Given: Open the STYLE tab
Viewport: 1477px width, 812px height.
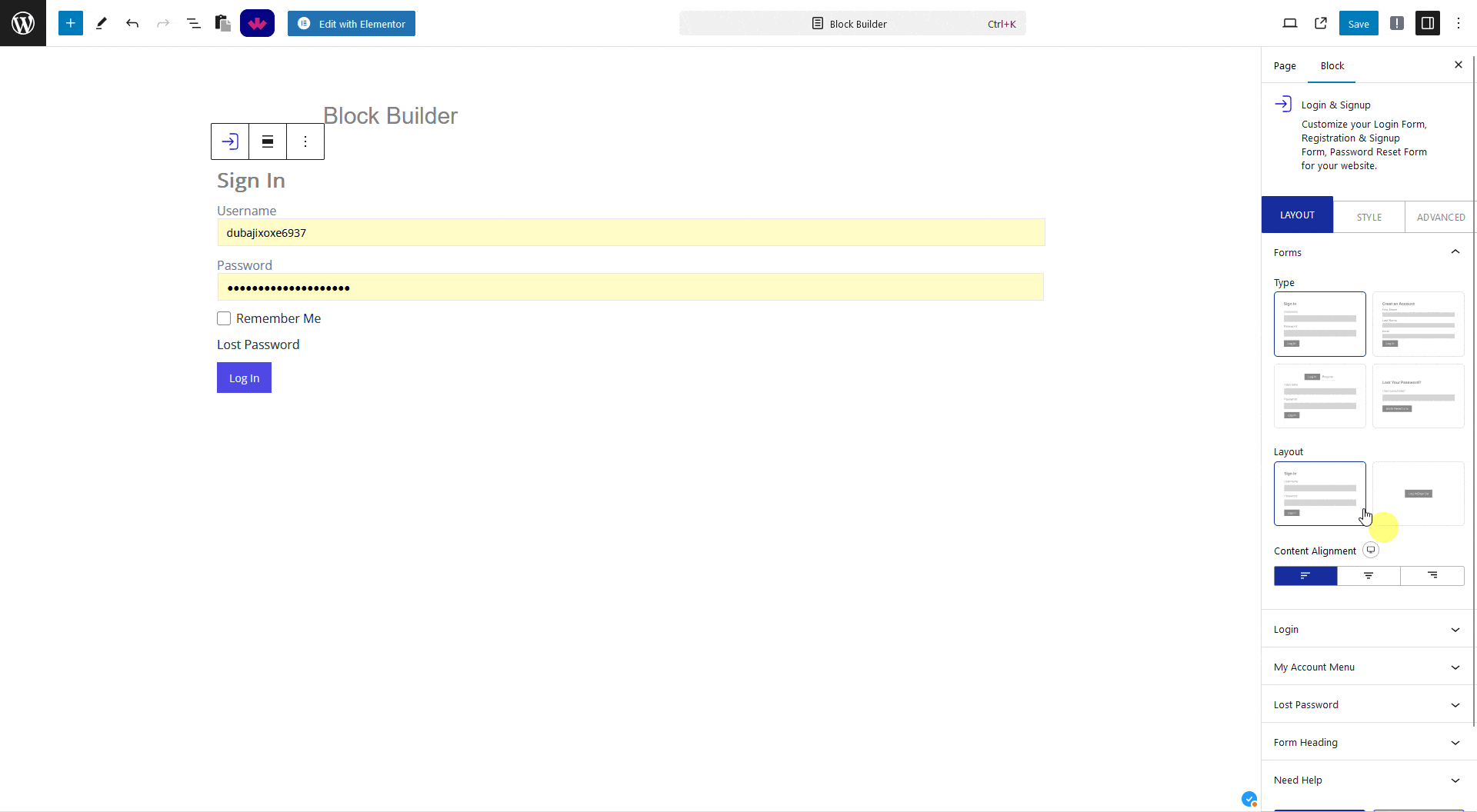Looking at the screenshot, I should (x=1369, y=217).
